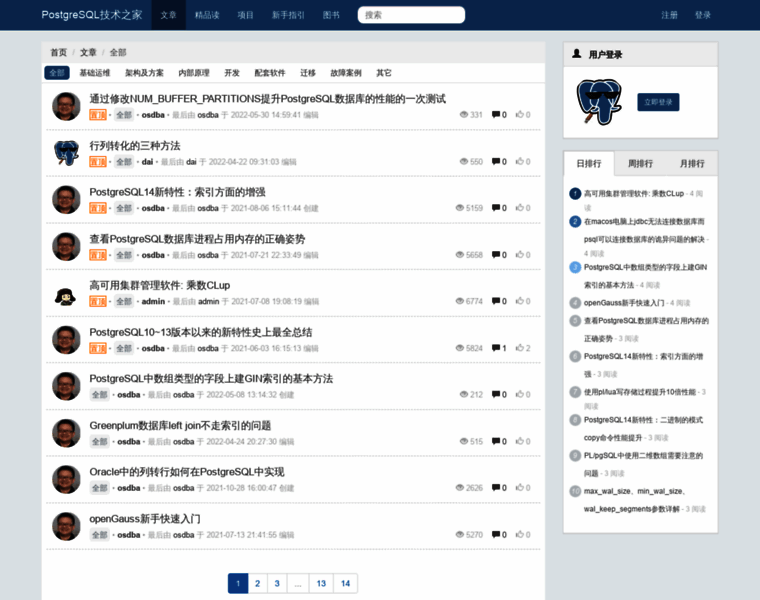Click current page 1 in pagination
Image resolution: width=760 pixels, height=600 pixels.
(238, 584)
